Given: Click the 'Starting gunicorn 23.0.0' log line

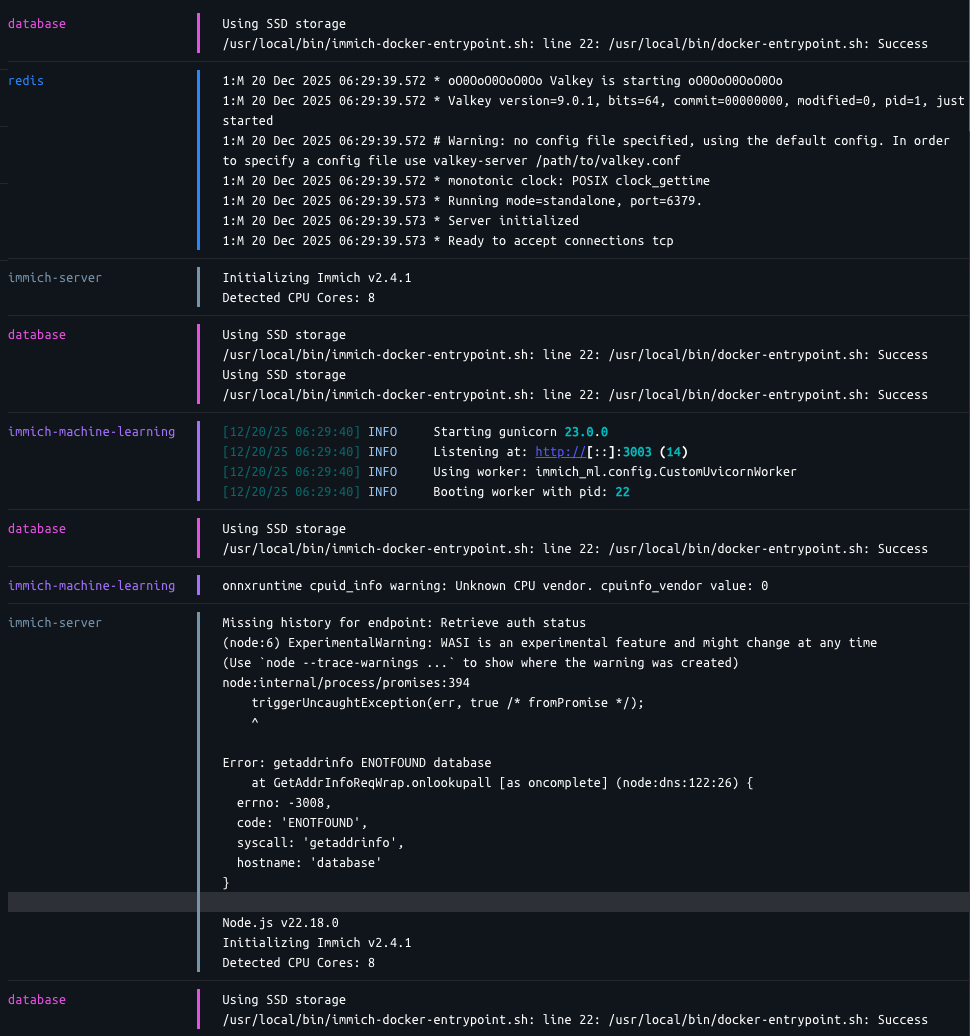Looking at the screenshot, I should coord(500,431).
